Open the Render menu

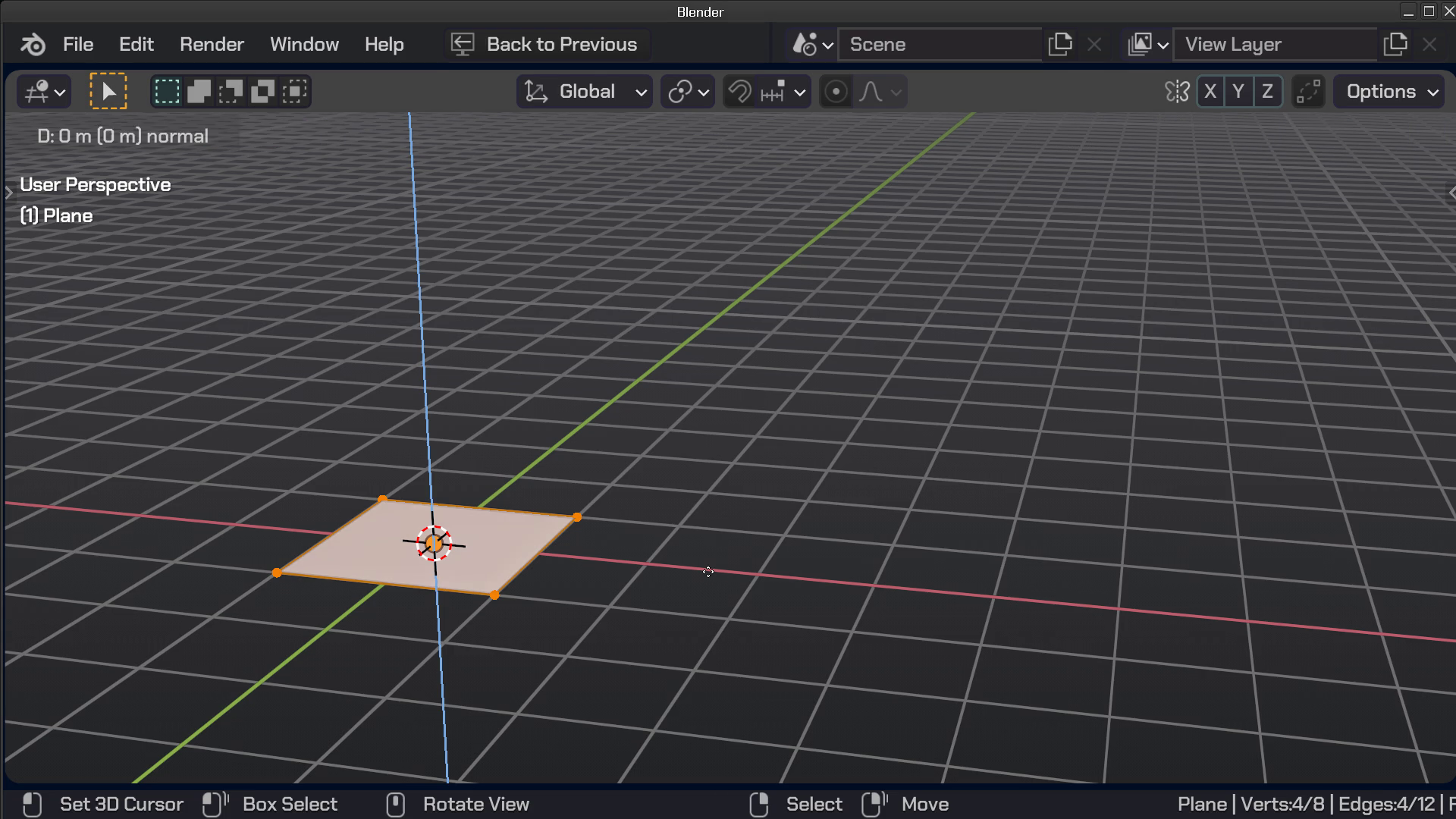point(212,45)
